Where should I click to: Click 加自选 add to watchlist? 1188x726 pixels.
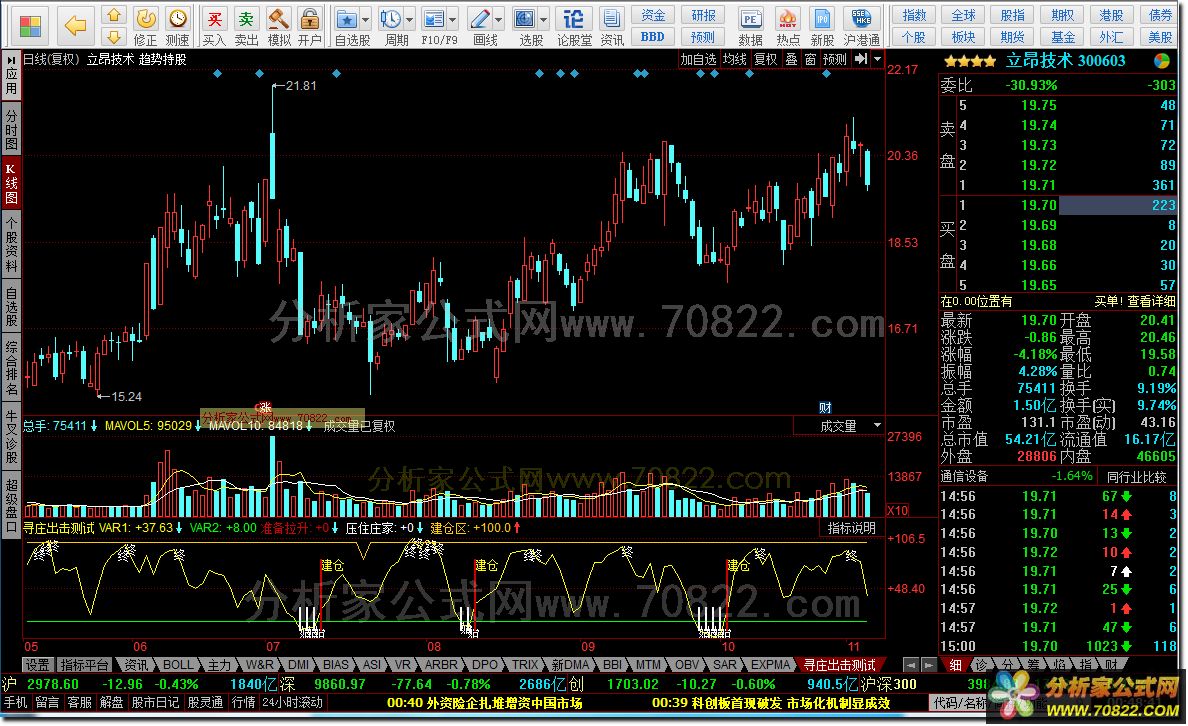click(x=698, y=59)
